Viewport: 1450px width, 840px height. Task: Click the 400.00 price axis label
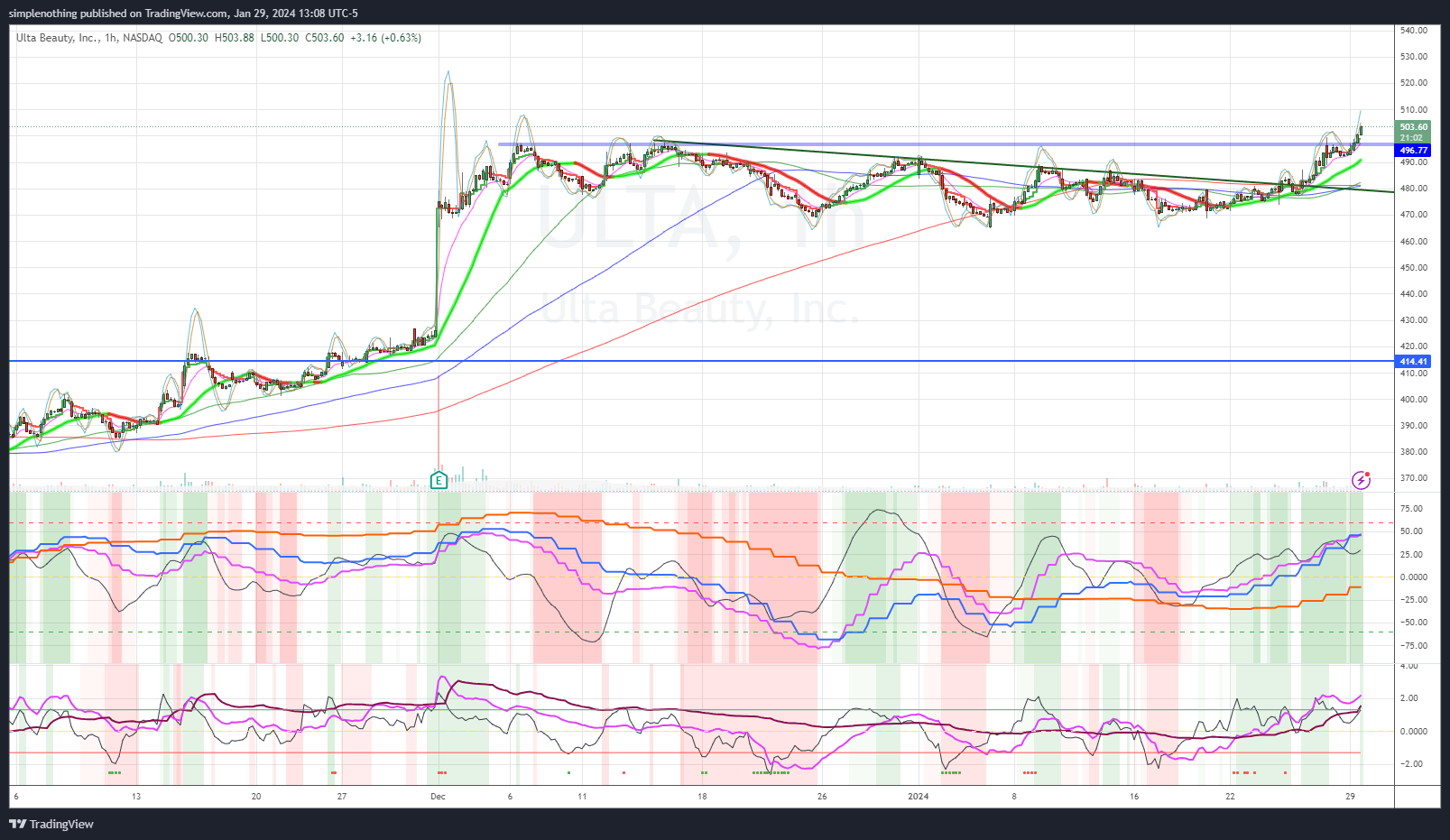tap(1414, 400)
